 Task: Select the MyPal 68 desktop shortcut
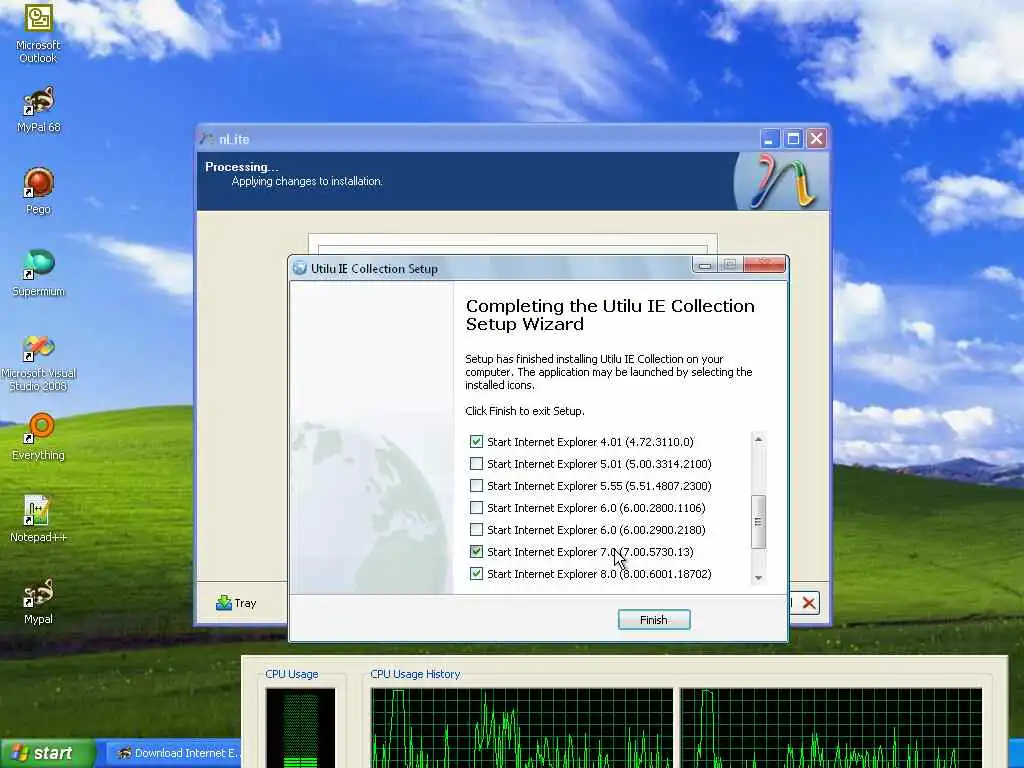coord(38,110)
